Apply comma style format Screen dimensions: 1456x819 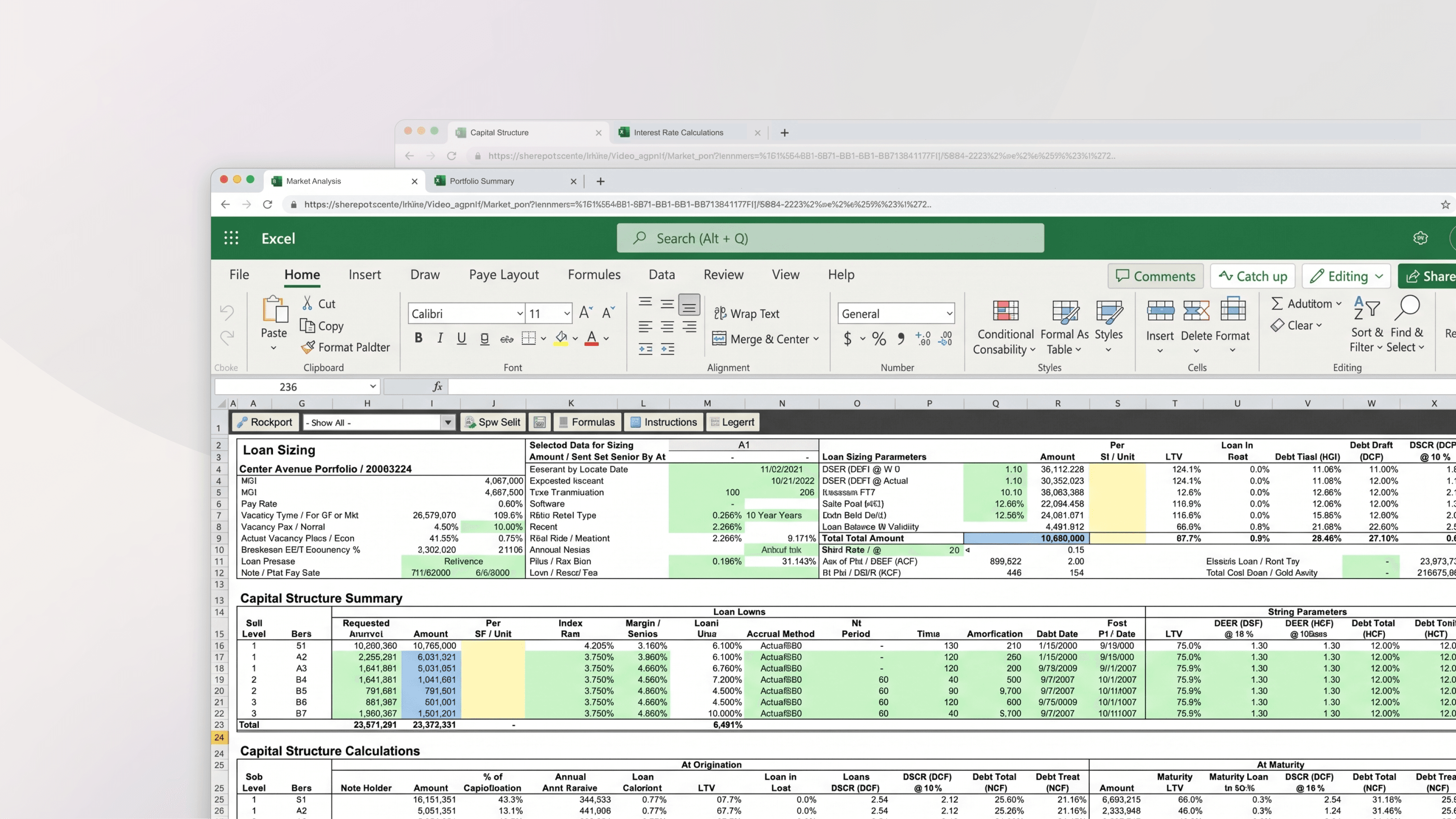point(901,339)
